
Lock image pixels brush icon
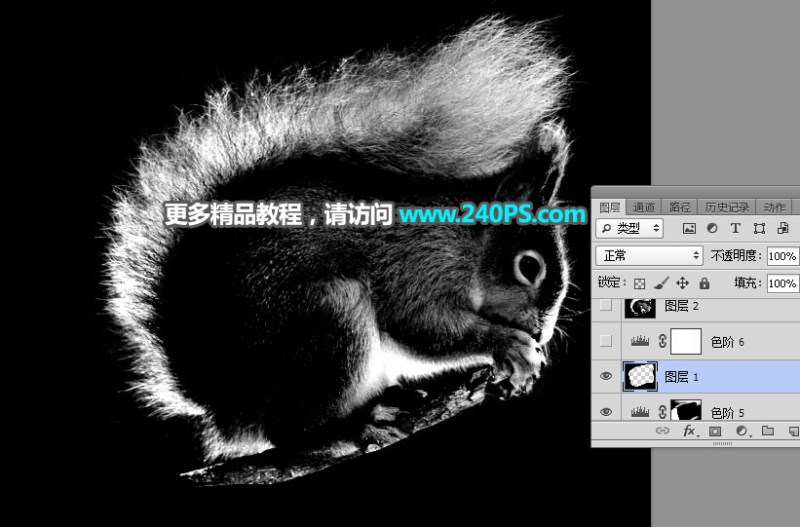[661, 283]
